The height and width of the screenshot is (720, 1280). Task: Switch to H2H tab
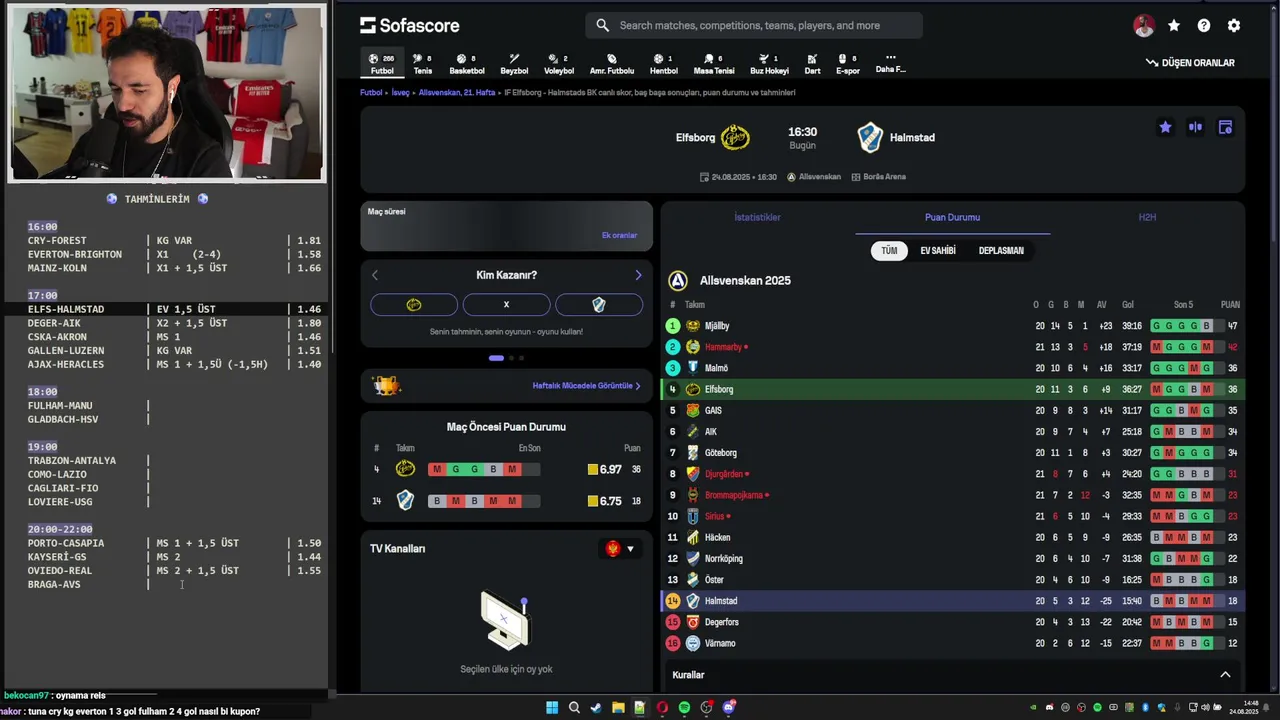[1147, 217]
